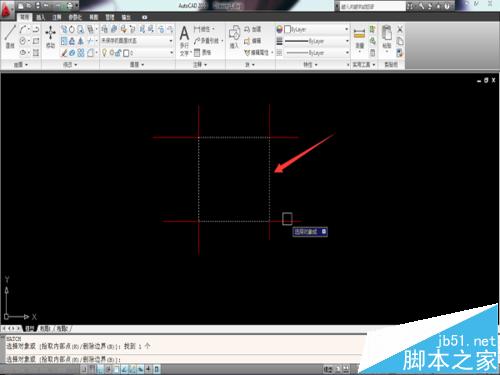Click the search keyword input field
This screenshot has height=375, width=500.
click(x=372, y=6)
